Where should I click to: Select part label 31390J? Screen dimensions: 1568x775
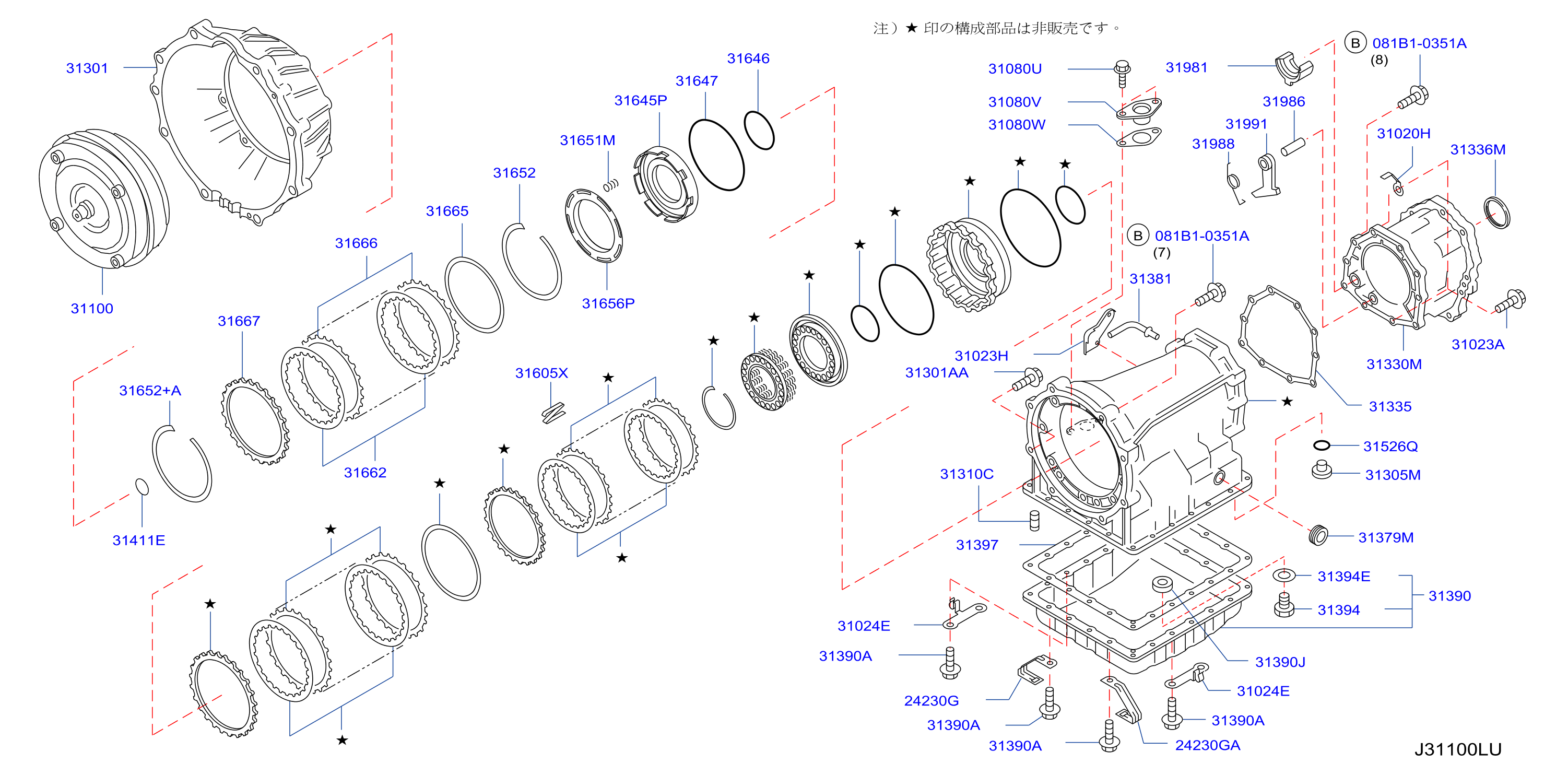coord(1280,662)
